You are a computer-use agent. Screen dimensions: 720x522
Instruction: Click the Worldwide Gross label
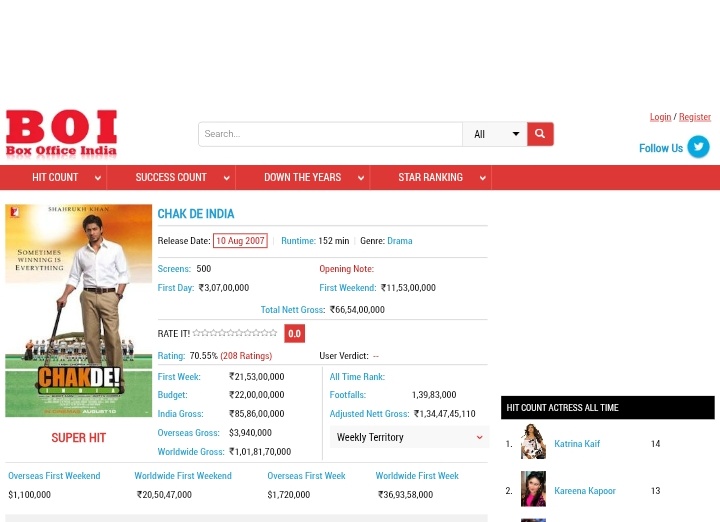coord(191,452)
